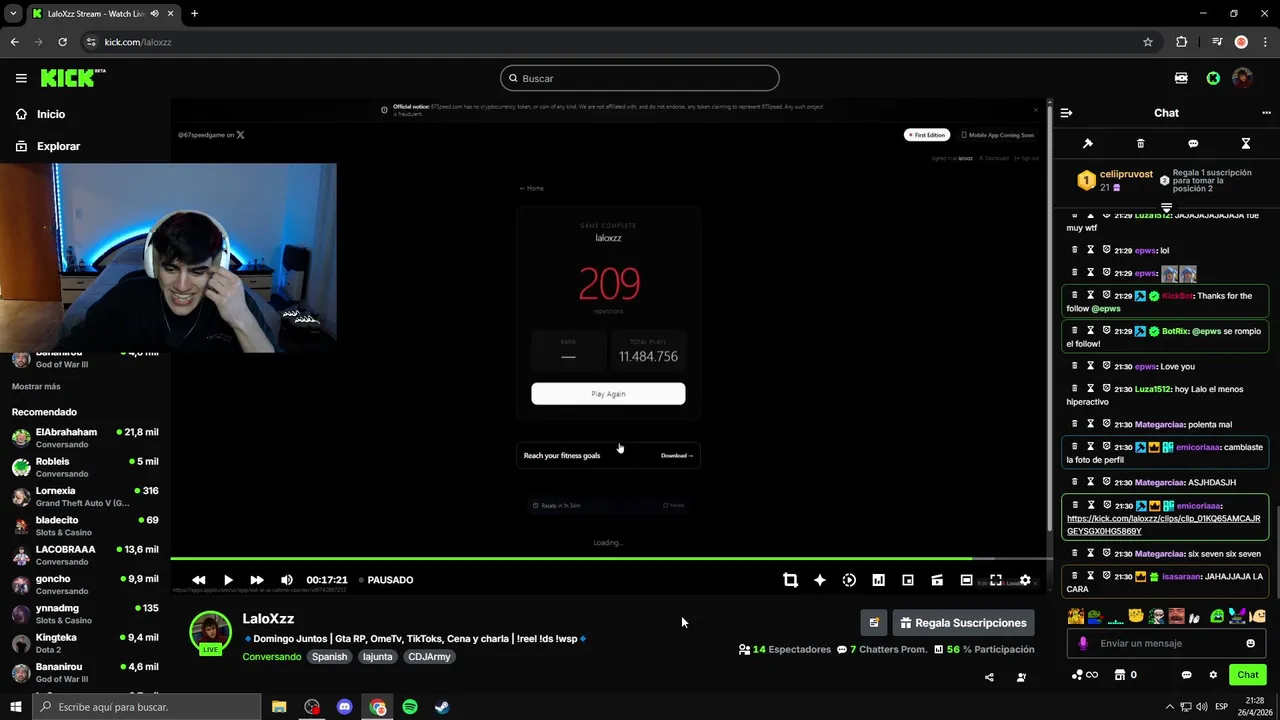Toggle theater mode icon
The height and width of the screenshot is (720, 1280).
[x=966, y=580]
